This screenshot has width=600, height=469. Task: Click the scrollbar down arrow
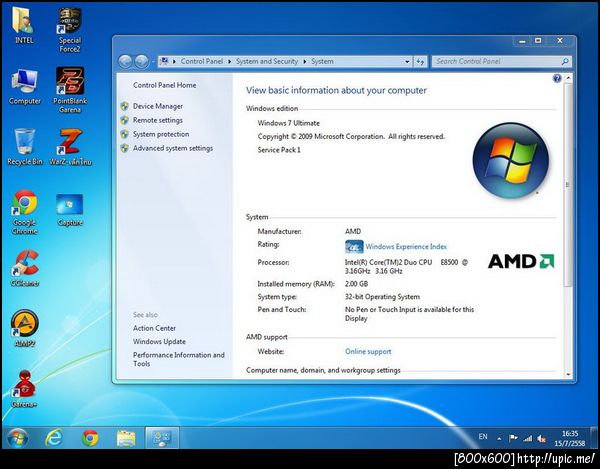[x=568, y=374]
